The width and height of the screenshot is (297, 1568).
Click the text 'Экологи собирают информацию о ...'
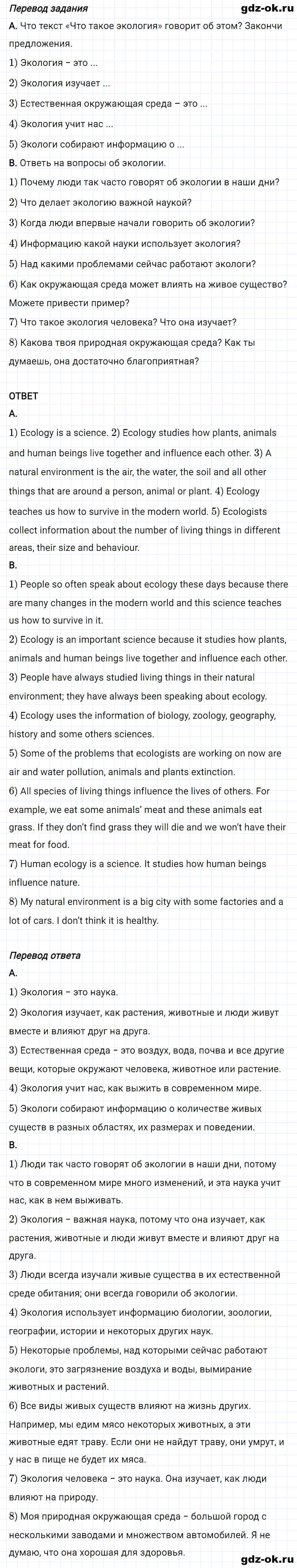[96, 144]
